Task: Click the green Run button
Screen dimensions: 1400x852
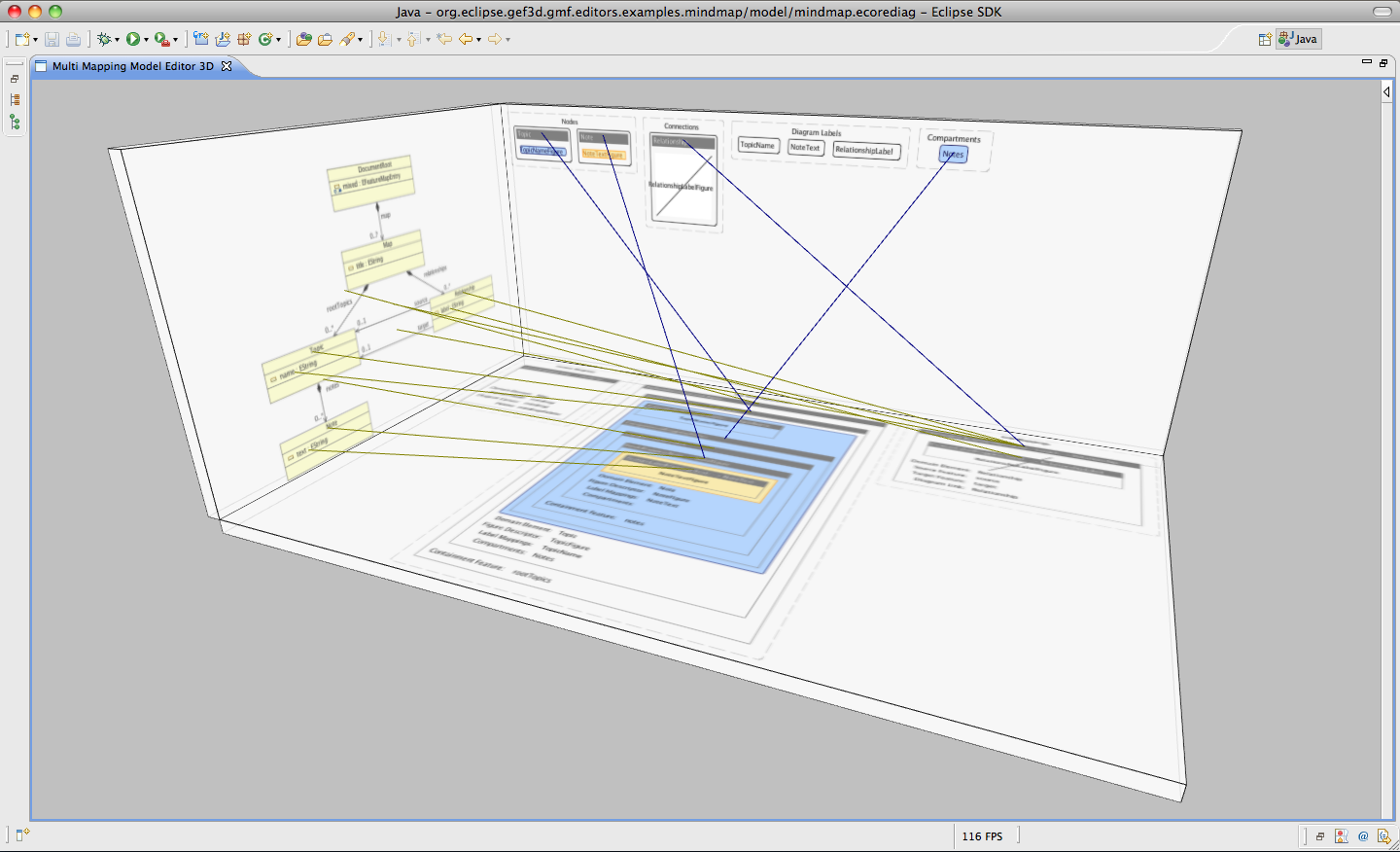Action: click(x=132, y=39)
